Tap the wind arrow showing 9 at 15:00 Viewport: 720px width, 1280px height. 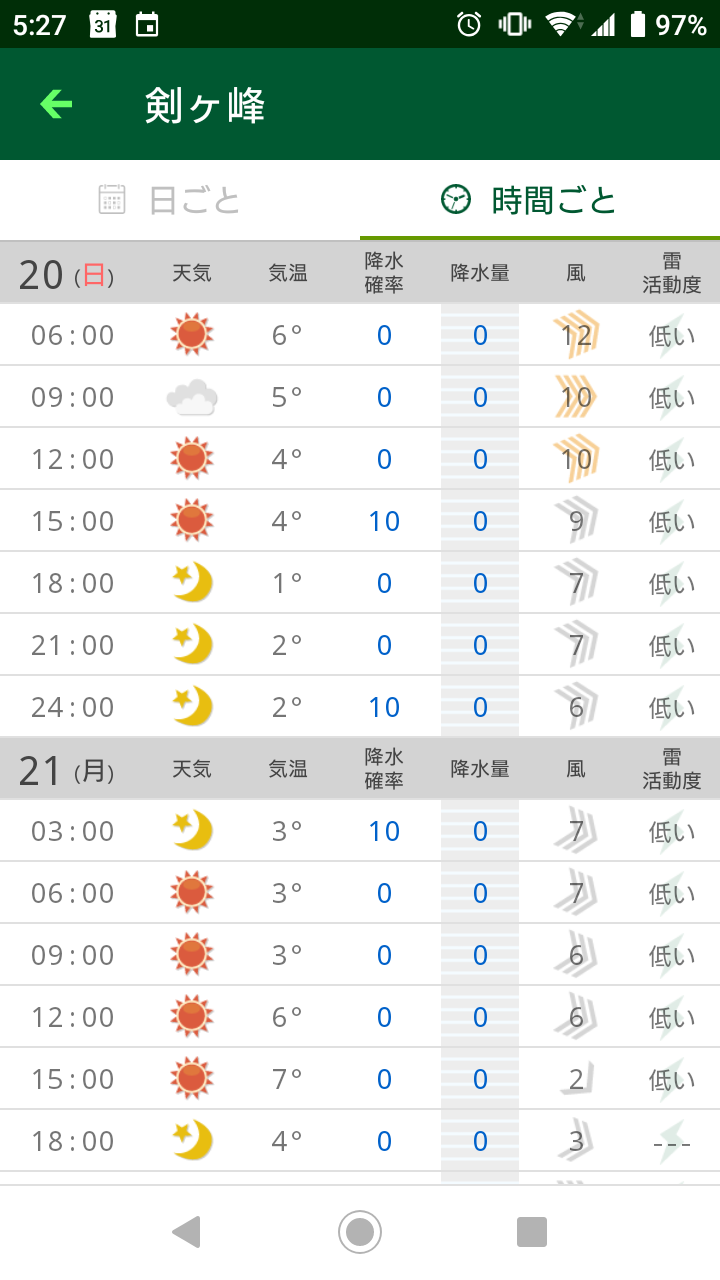[x=576, y=521]
